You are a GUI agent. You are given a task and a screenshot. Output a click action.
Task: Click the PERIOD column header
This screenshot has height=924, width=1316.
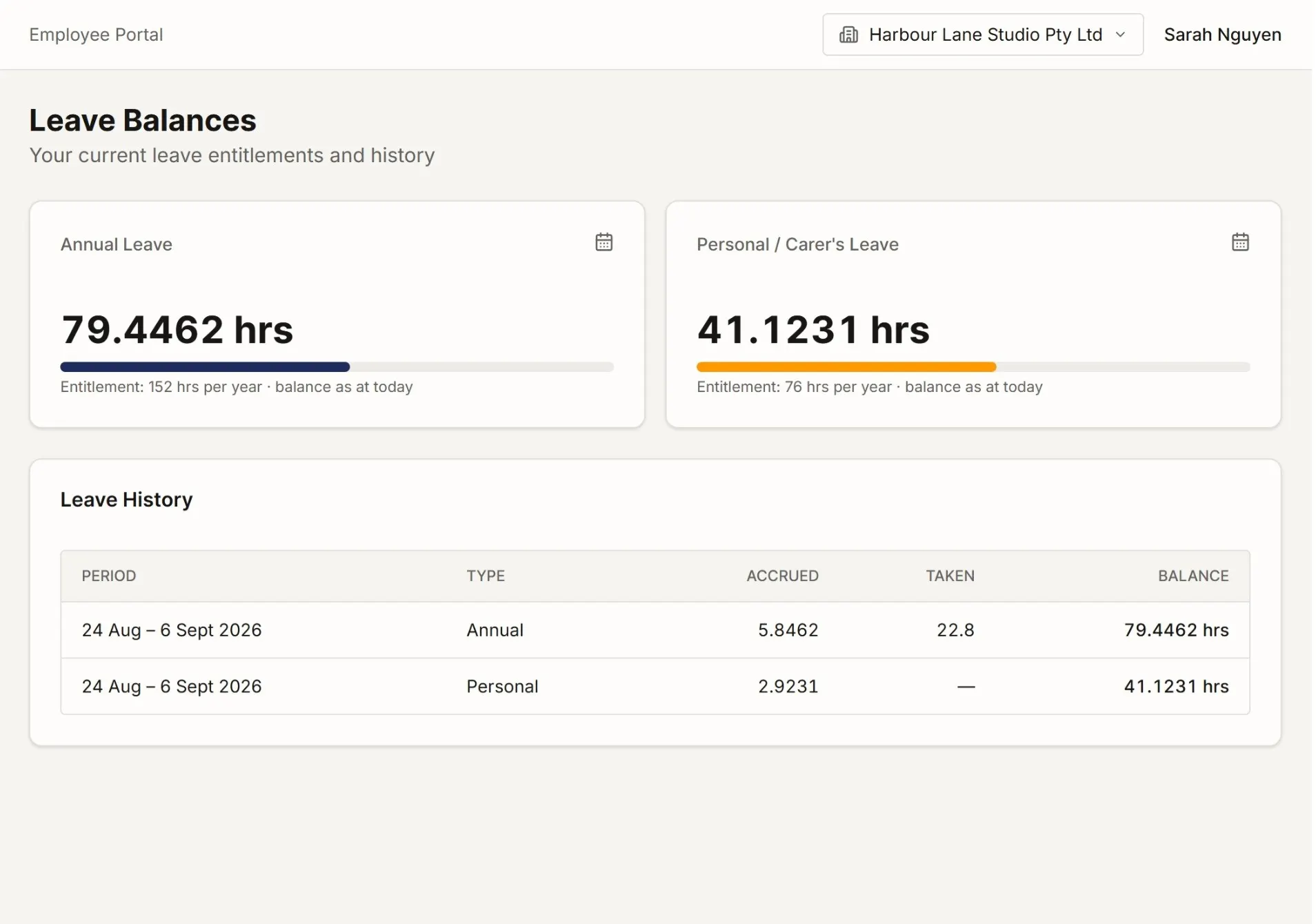(109, 576)
